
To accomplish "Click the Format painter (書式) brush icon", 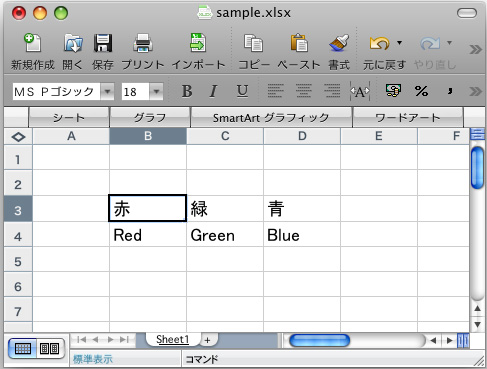I will 339,43.
